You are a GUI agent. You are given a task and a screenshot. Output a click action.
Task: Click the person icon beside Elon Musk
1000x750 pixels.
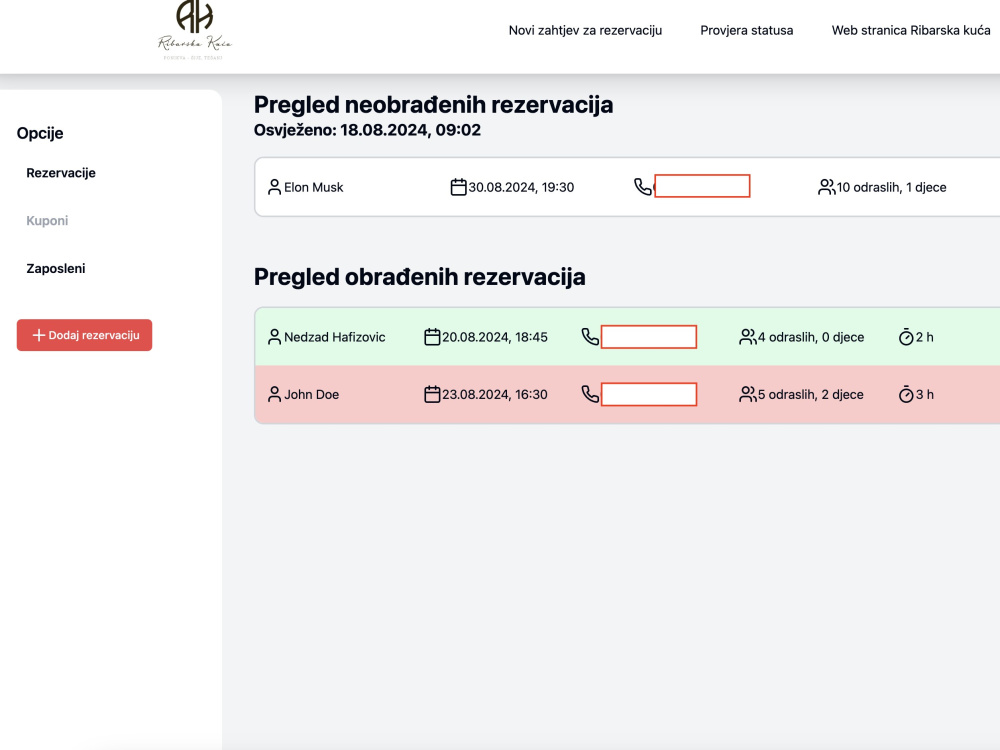[x=274, y=187]
